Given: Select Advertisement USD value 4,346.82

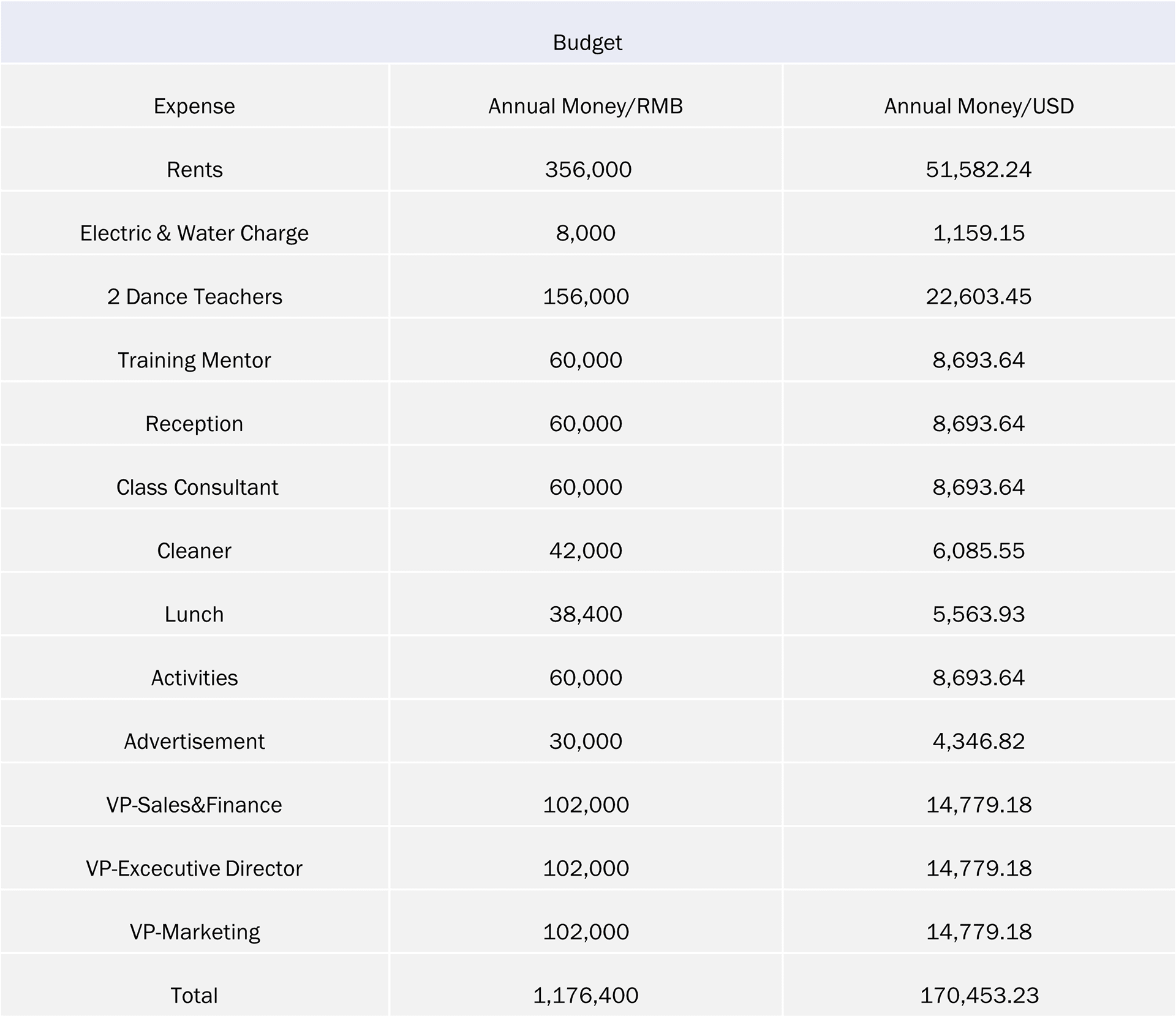Looking at the screenshot, I should point(979,742).
